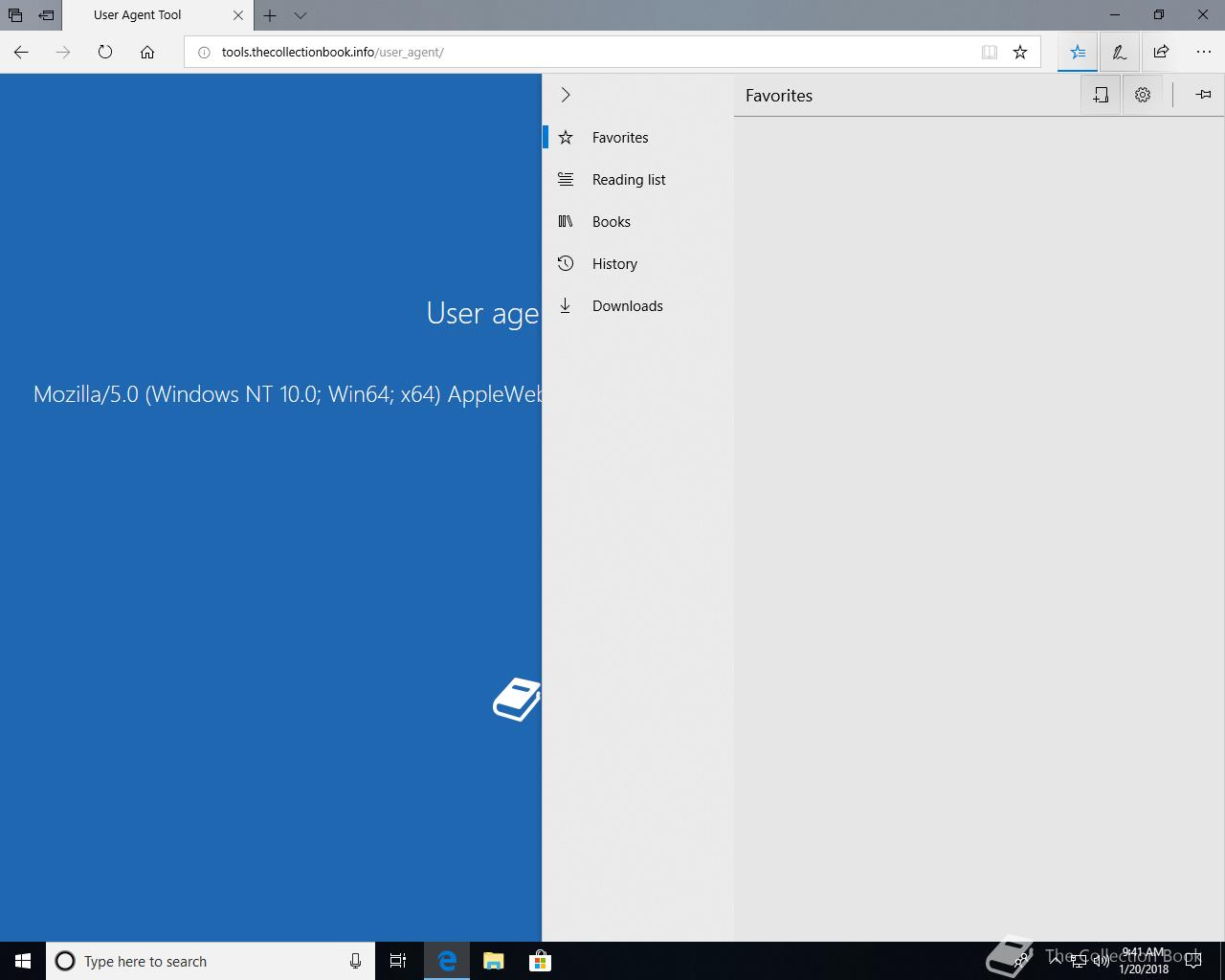Open Add notes pen tool
This screenshot has height=980, width=1225.
click(x=1119, y=53)
